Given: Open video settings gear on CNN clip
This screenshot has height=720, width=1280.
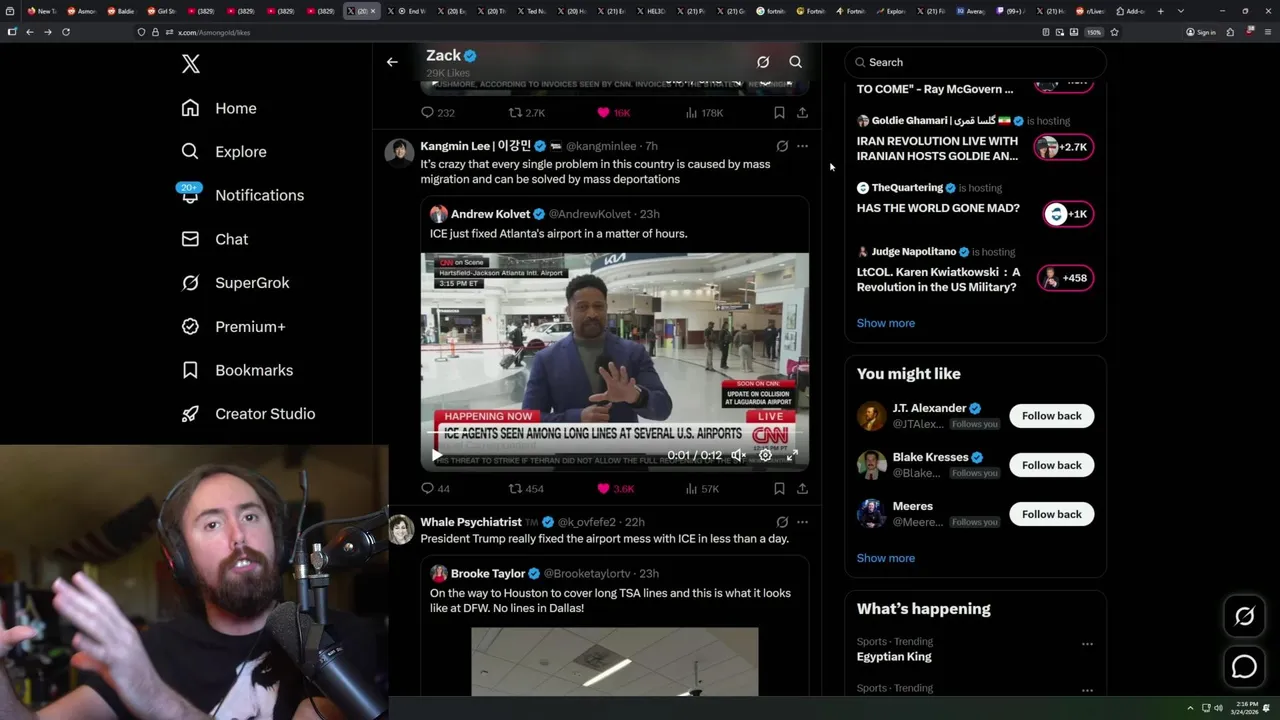Looking at the screenshot, I should [x=765, y=455].
